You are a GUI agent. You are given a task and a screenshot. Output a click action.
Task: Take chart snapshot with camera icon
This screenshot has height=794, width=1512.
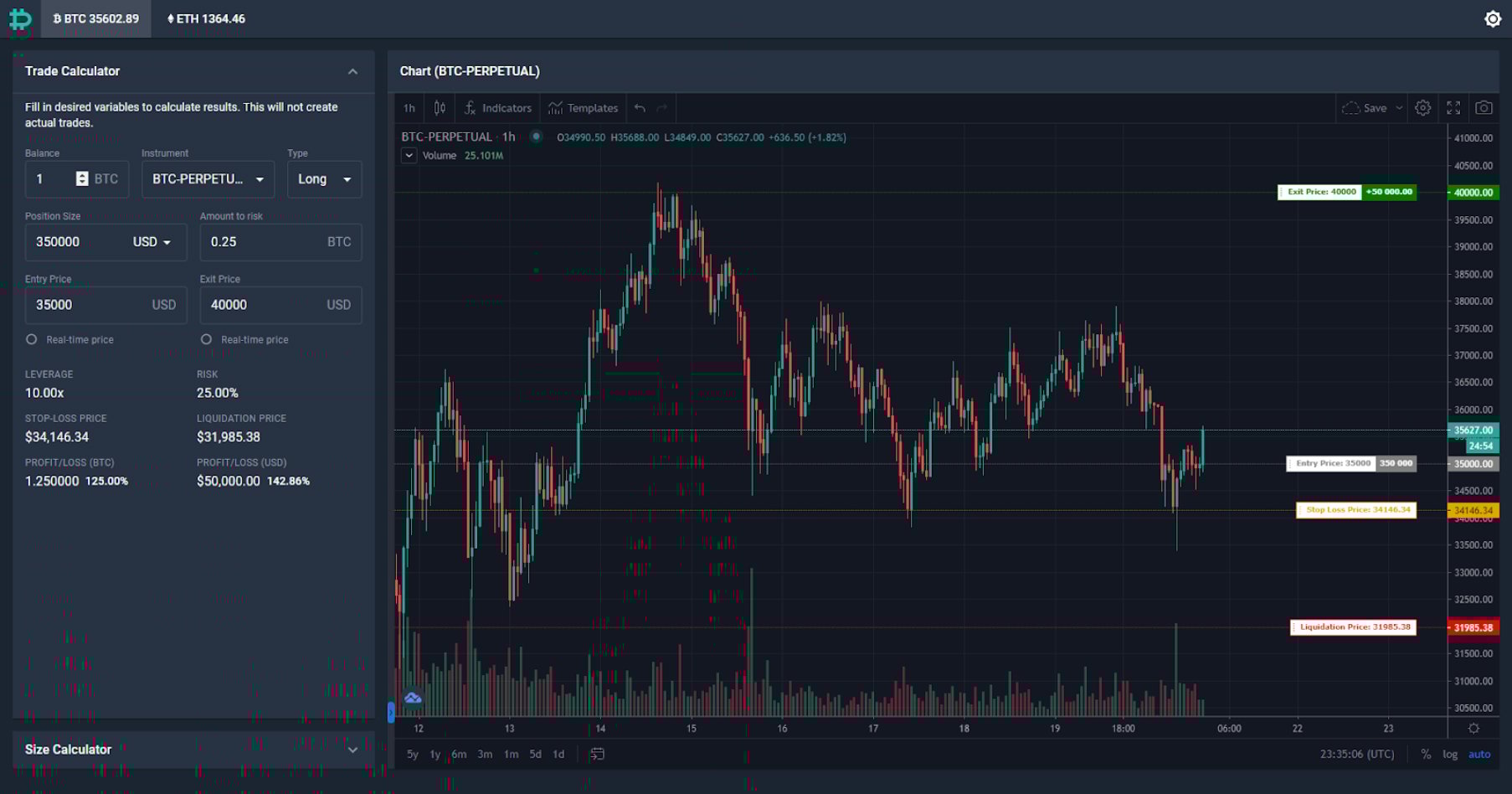pos(1484,108)
